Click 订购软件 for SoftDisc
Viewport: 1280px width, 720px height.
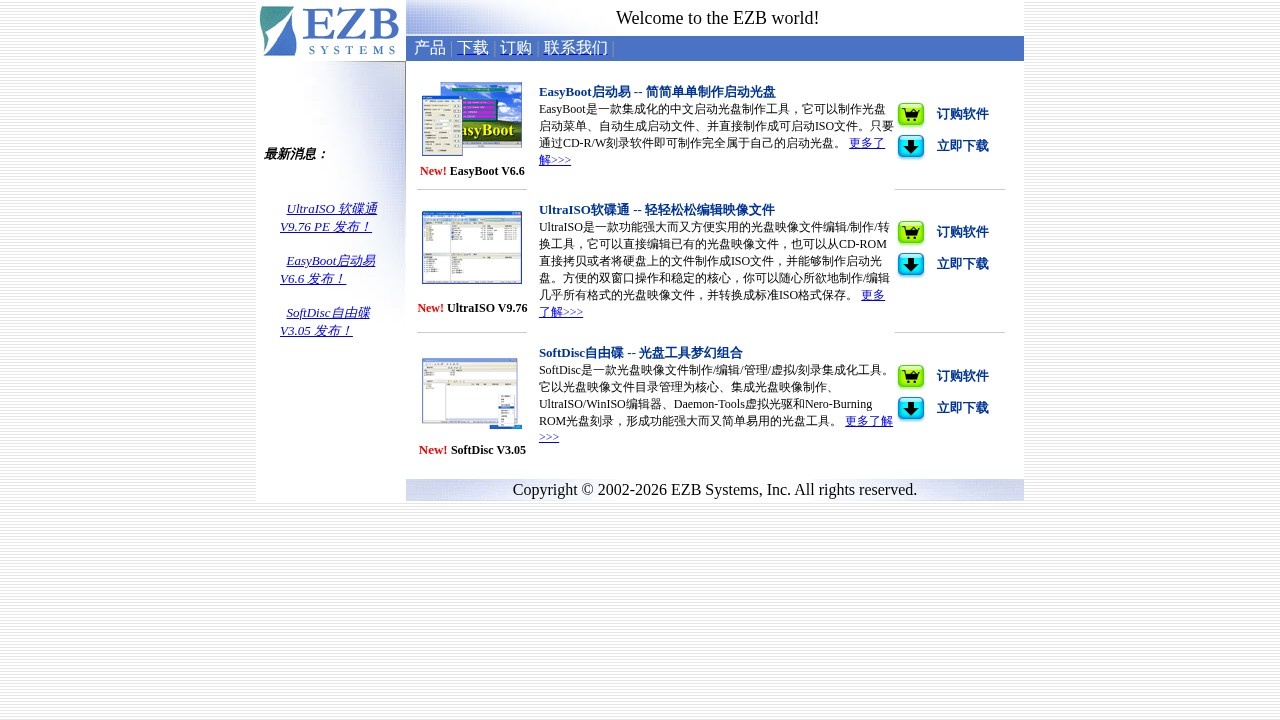(x=963, y=377)
